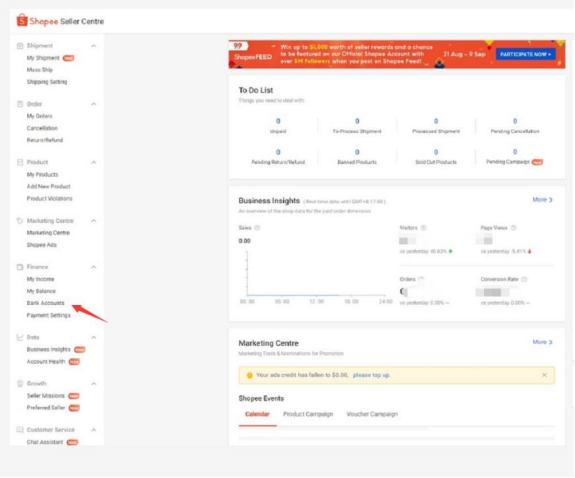Switch to the Product Campaign tab
The image size is (575, 478).
[308, 414]
